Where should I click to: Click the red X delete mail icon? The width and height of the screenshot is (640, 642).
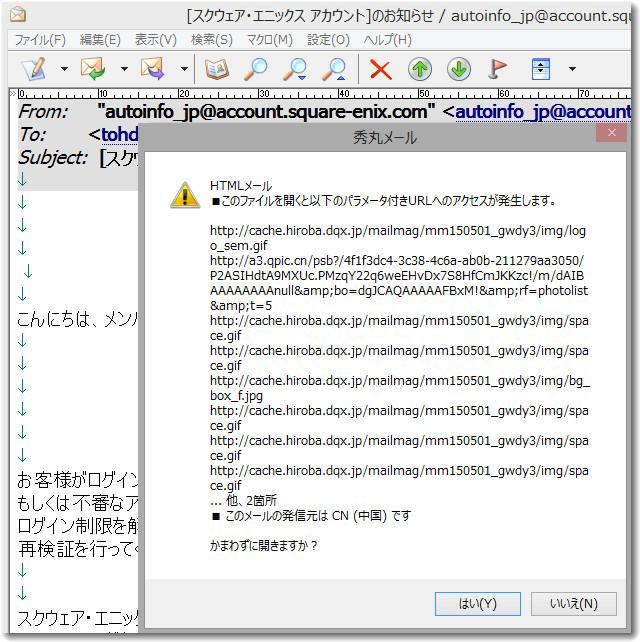click(381, 69)
